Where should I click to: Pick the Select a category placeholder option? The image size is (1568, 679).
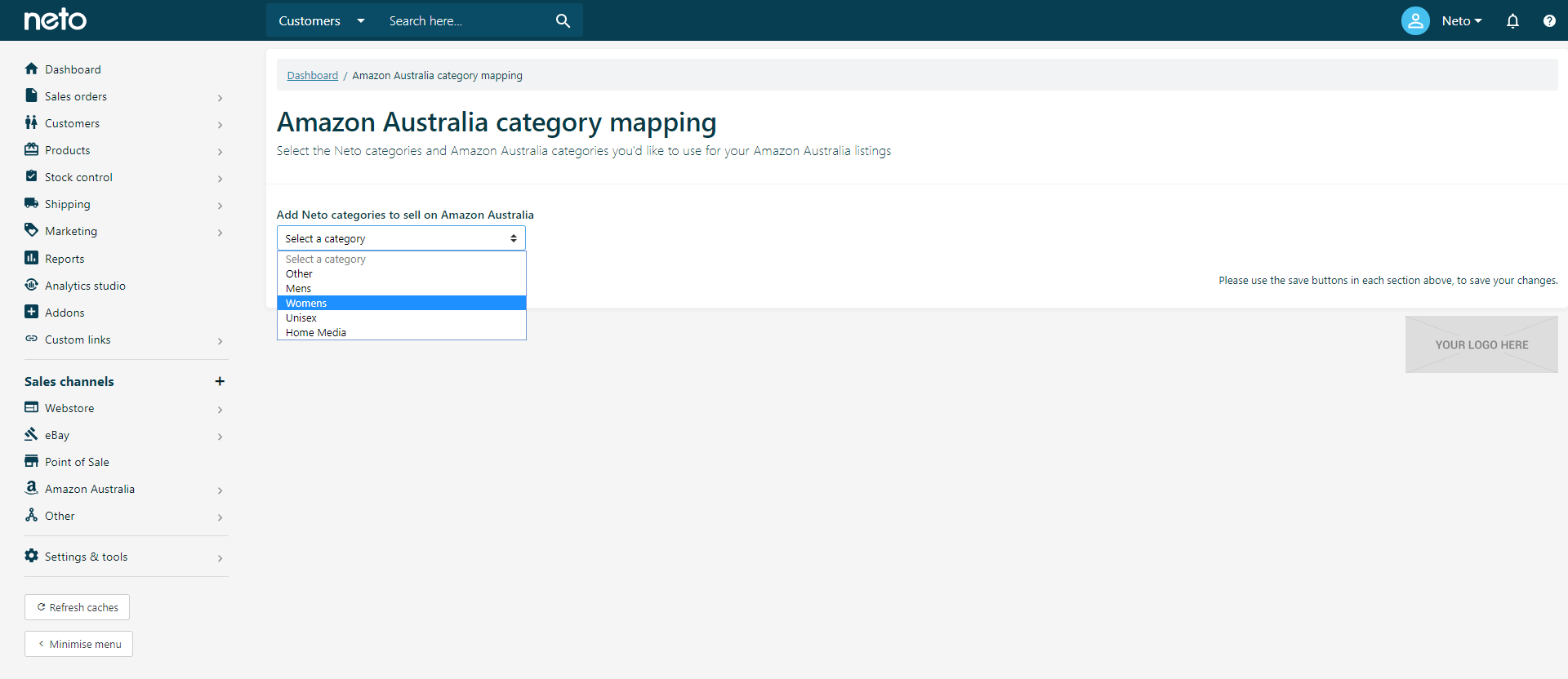coord(401,259)
